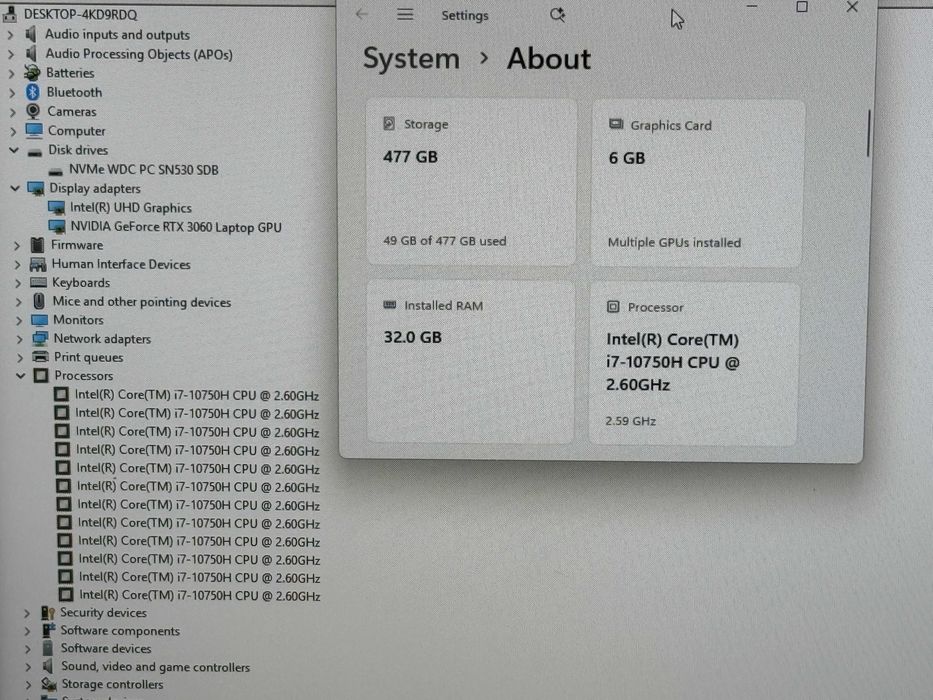933x700 pixels.
Task: Open the Settings hamburger navigation menu
Action: coord(405,14)
